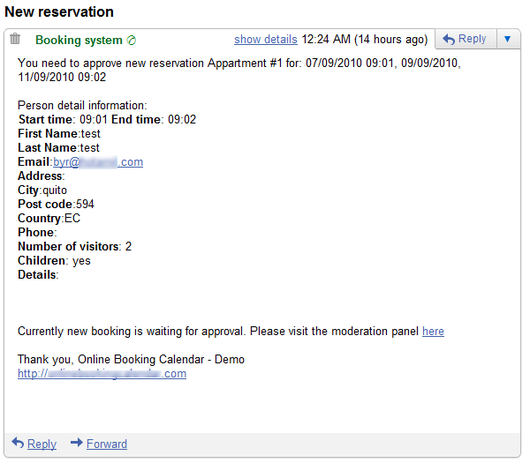
Task: Open the http:// website link in signature
Action: [102, 374]
